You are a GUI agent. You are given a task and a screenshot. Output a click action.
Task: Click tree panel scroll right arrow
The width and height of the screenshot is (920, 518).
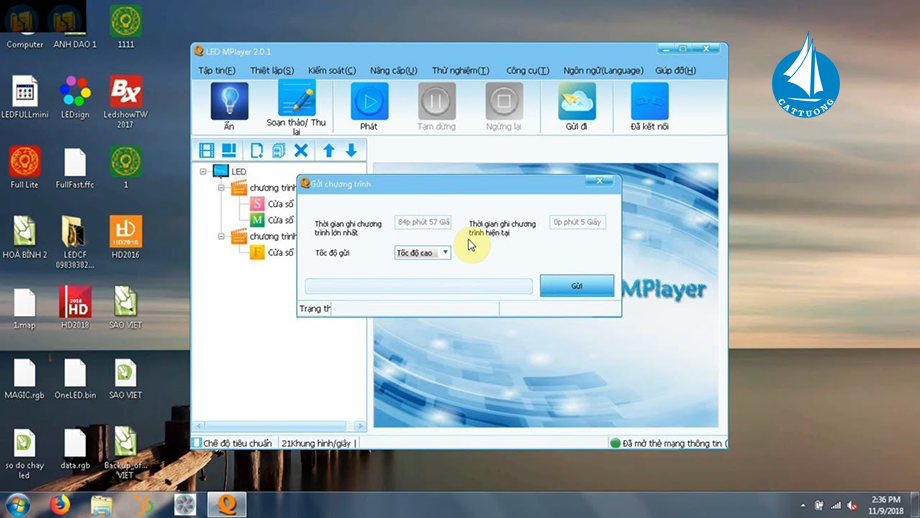[x=360, y=426]
